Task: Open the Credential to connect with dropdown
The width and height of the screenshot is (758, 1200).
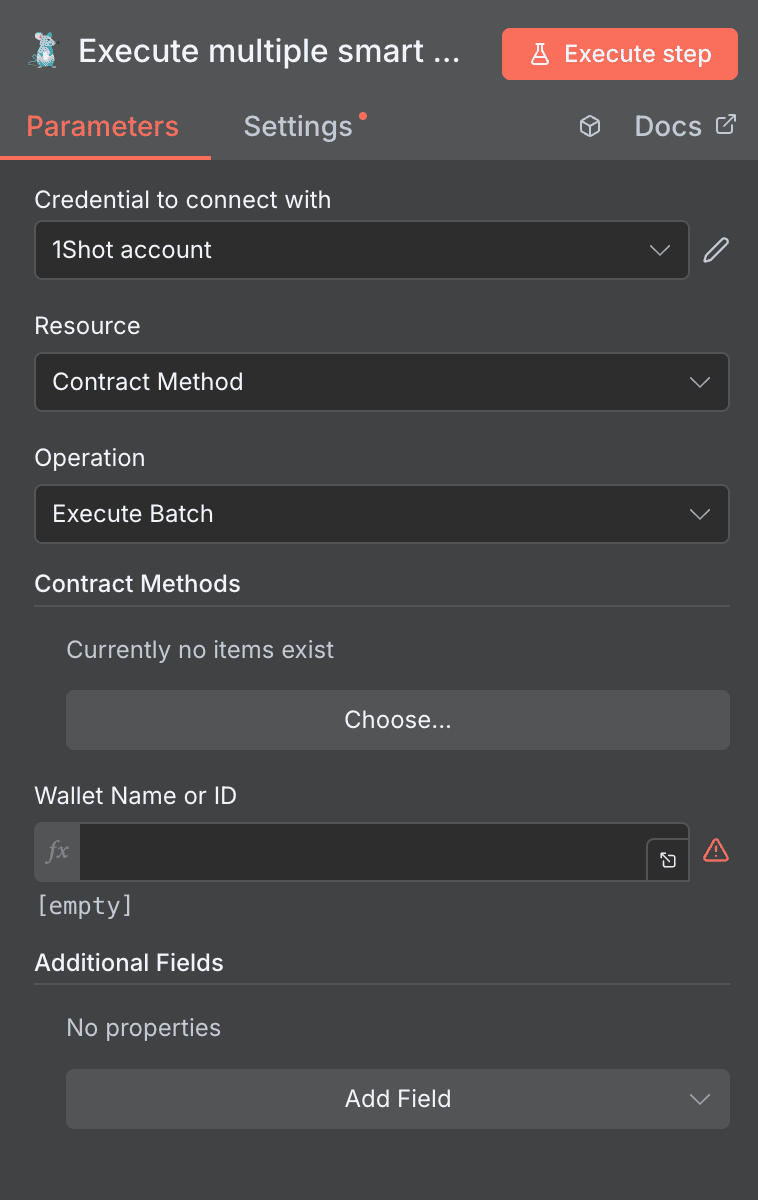Action: 362,250
